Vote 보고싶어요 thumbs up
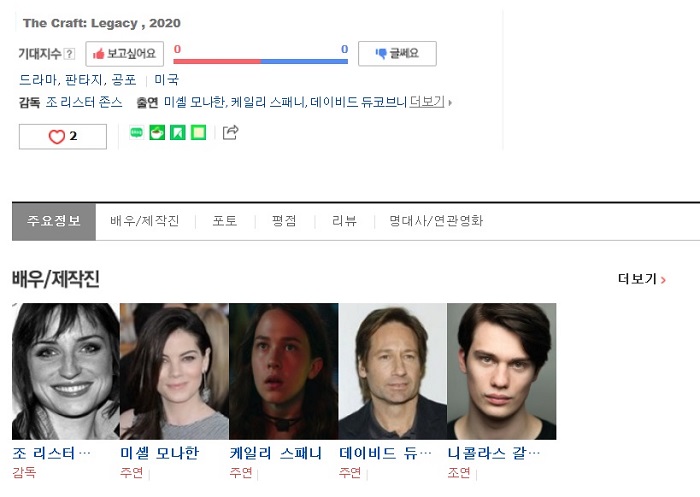This screenshot has width=700, height=497. coord(125,54)
